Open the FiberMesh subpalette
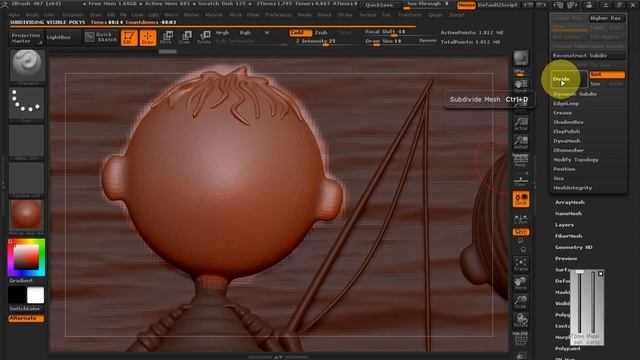This screenshot has width=640, height=360. tap(569, 236)
